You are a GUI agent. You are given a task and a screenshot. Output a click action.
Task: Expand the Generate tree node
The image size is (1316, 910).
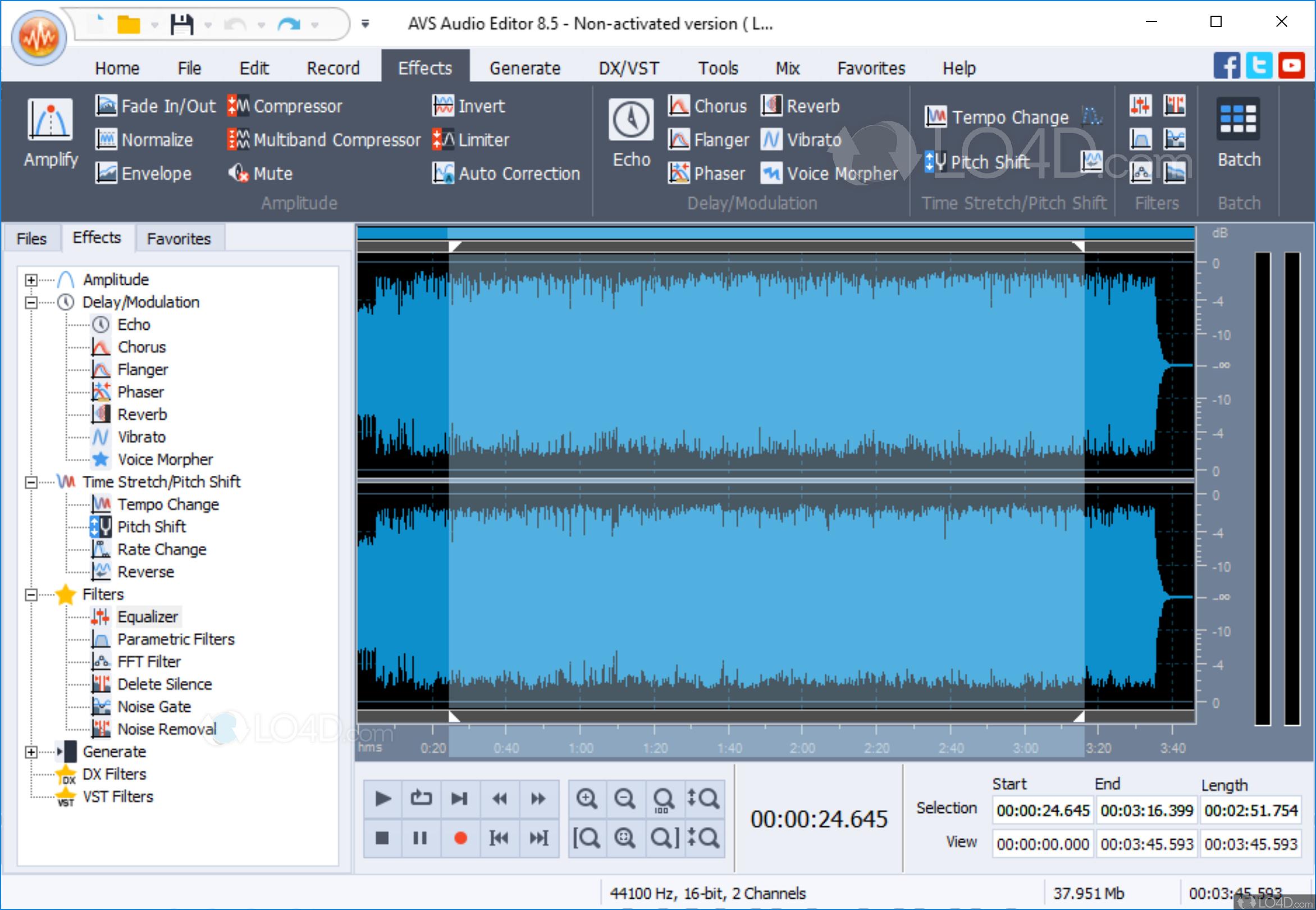click(31, 752)
